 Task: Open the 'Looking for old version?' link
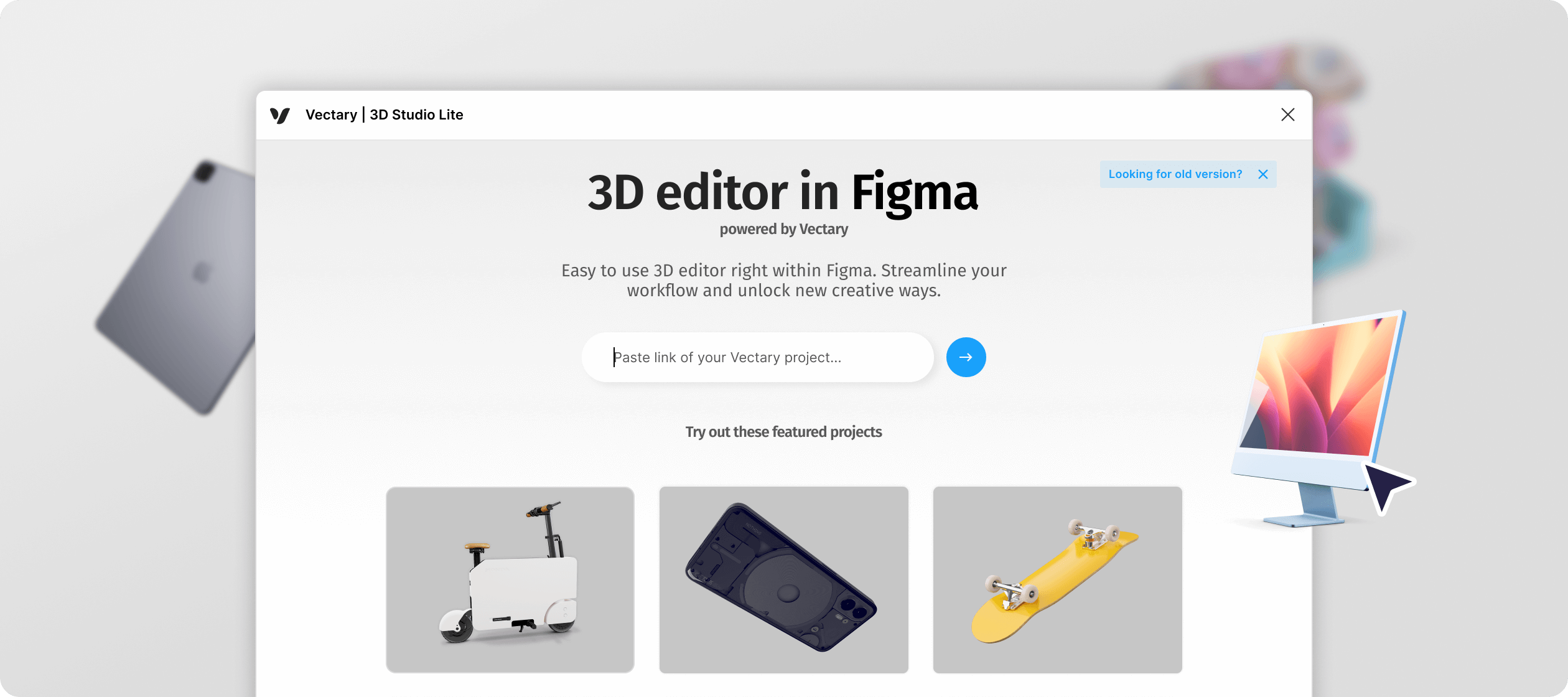click(1175, 174)
